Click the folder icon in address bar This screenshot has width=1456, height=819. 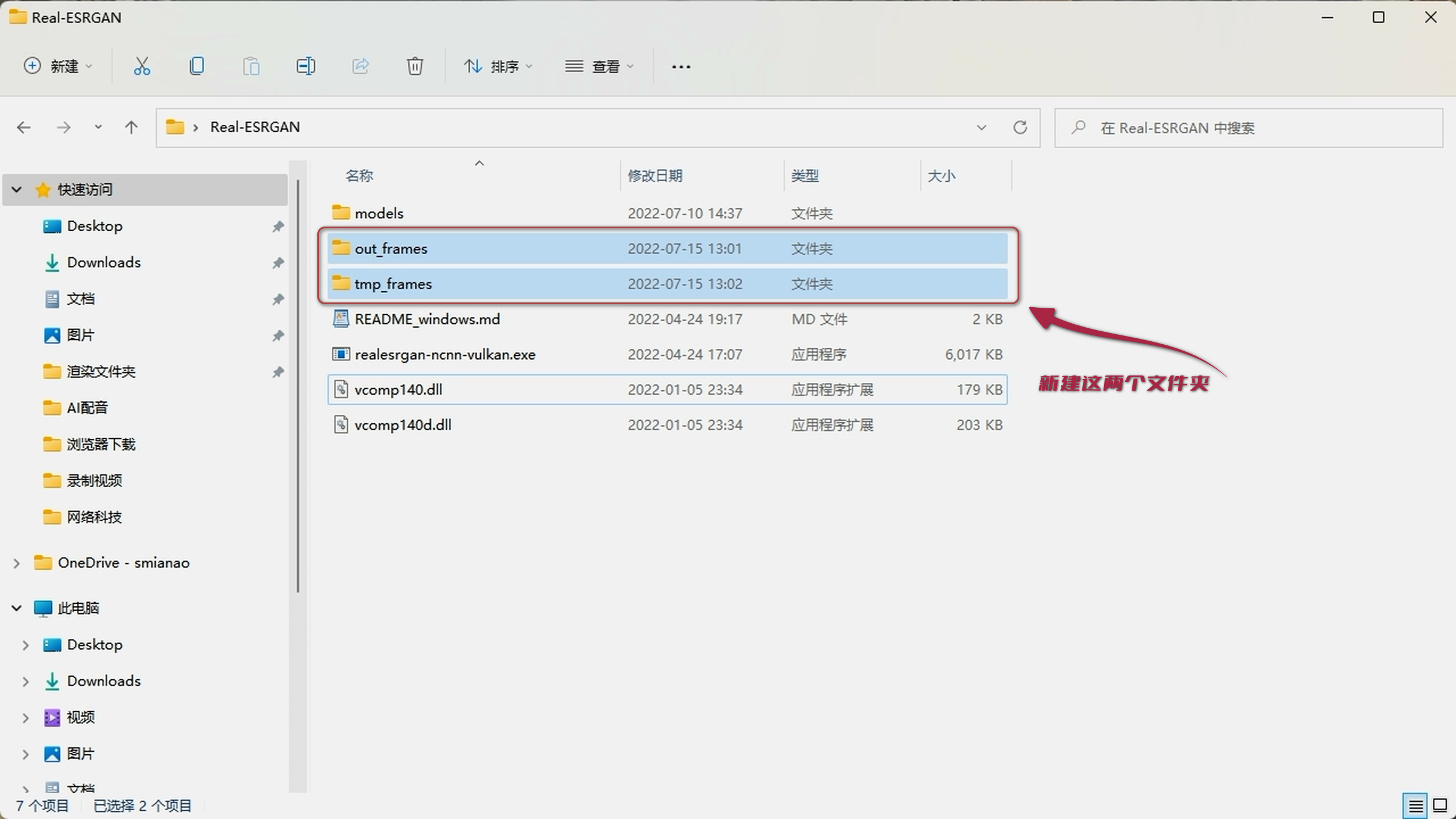coord(175,126)
